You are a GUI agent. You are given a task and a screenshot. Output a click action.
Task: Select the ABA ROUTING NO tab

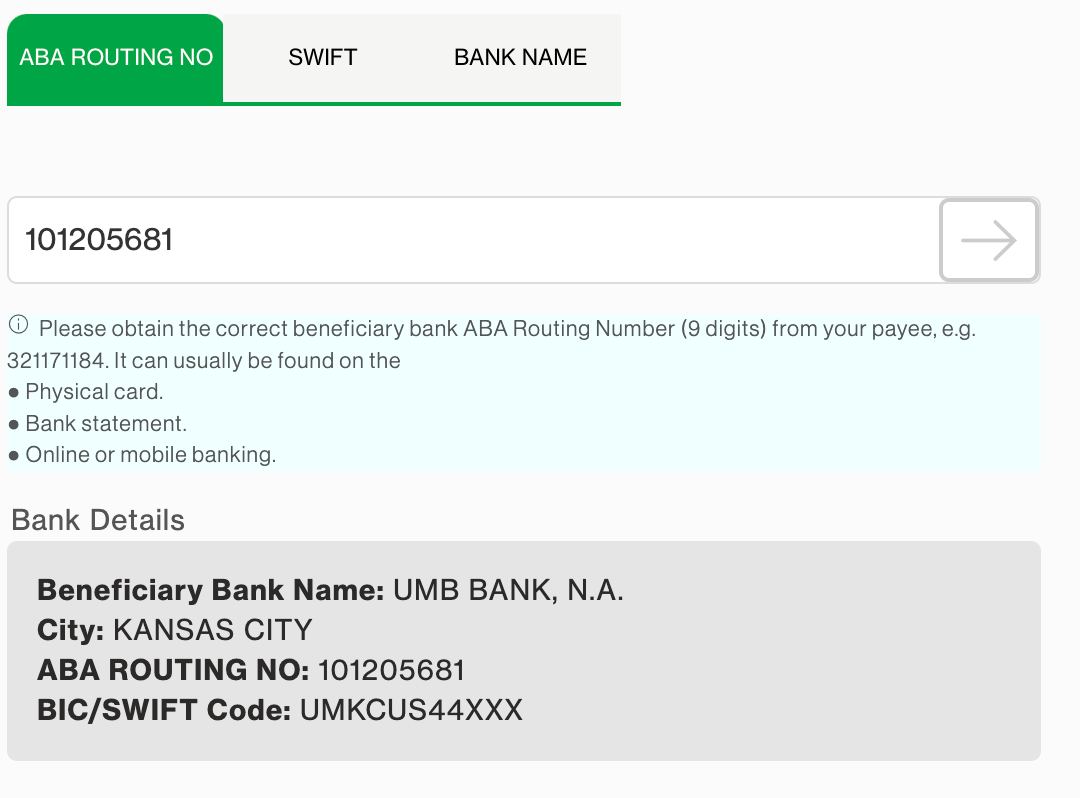(115, 57)
